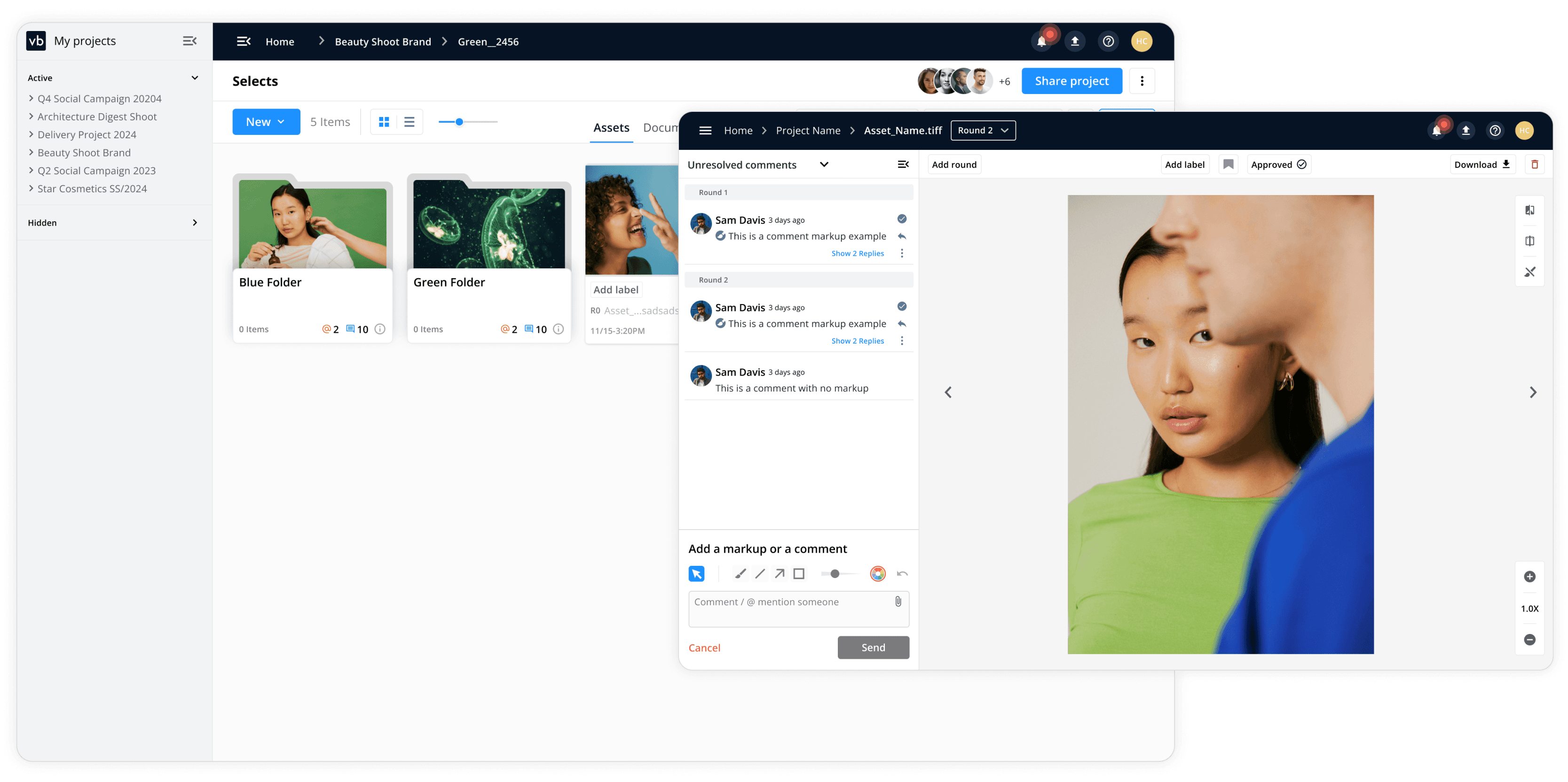The width and height of the screenshot is (1568, 782).
Task: Show 2 Replies under Round 2 comment
Action: [x=857, y=341]
